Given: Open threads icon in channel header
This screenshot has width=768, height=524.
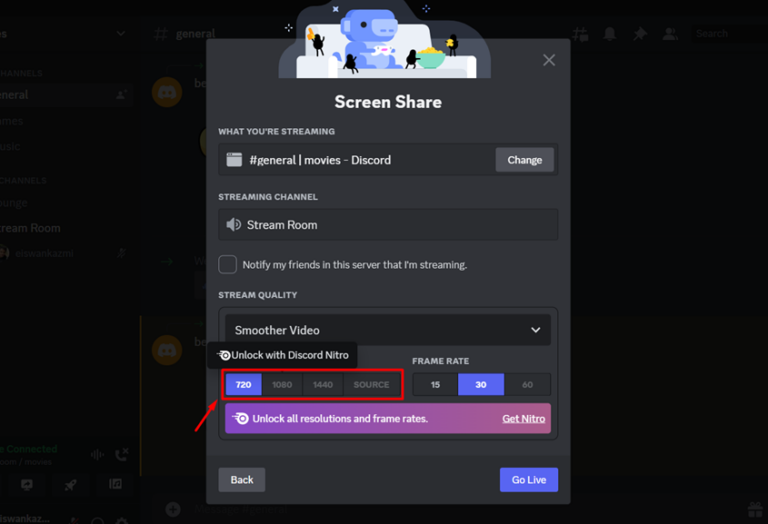Looking at the screenshot, I should (580, 34).
